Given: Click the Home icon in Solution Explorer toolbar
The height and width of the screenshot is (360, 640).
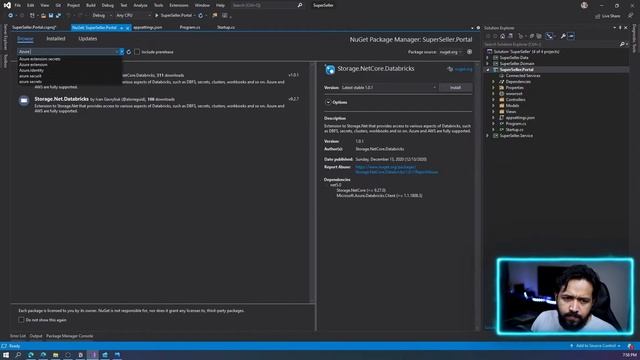Looking at the screenshot, I should (x=502, y=36).
